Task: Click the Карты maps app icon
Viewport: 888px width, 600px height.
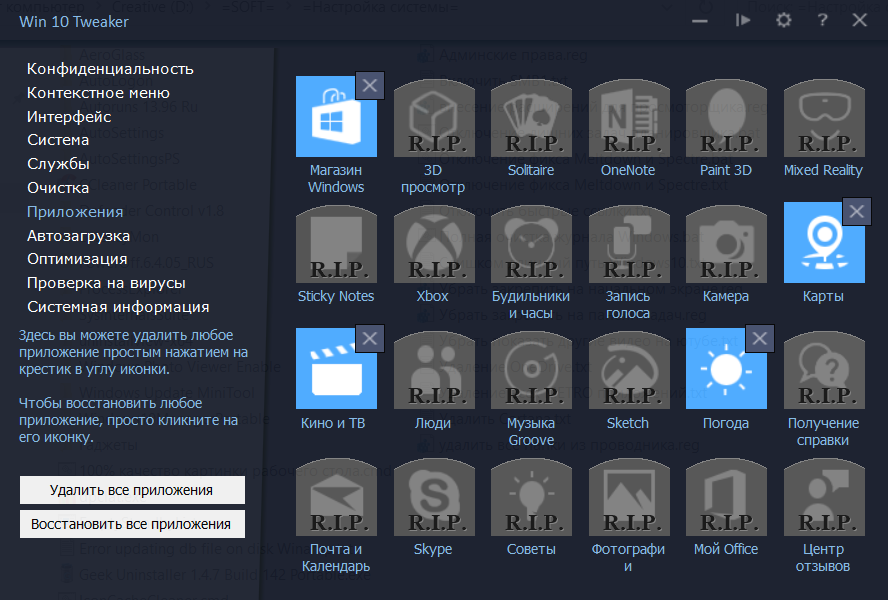Action: coord(824,242)
